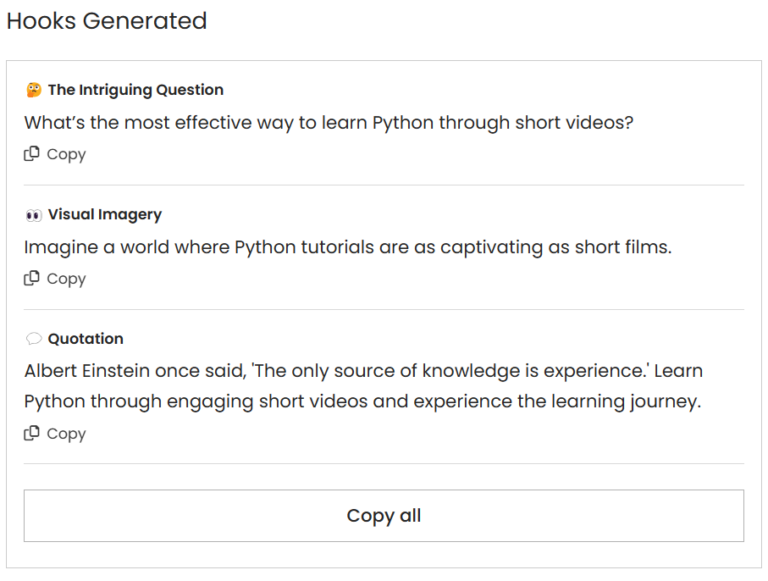This screenshot has width=768, height=581.
Task: Click the speech bubble icon beside Quotation
Action: tap(34, 339)
